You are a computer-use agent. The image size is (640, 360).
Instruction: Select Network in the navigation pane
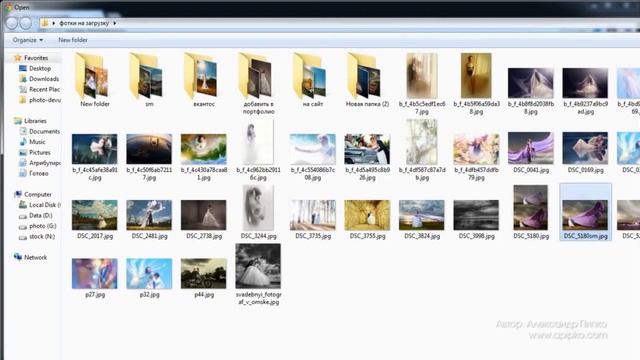35,258
